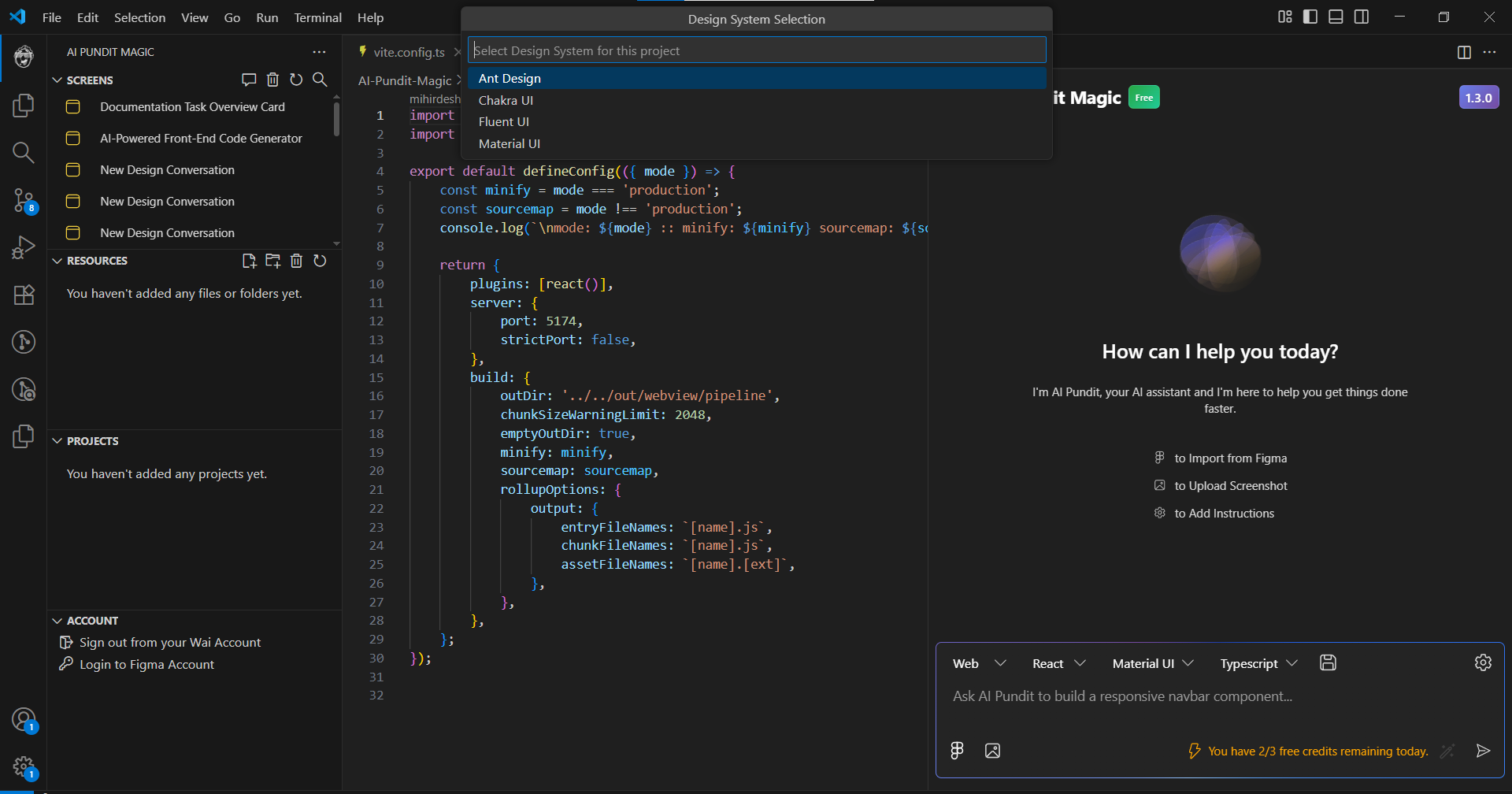Click Login to Figma Account
This screenshot has width=1512, height=794.
(146, 665)
